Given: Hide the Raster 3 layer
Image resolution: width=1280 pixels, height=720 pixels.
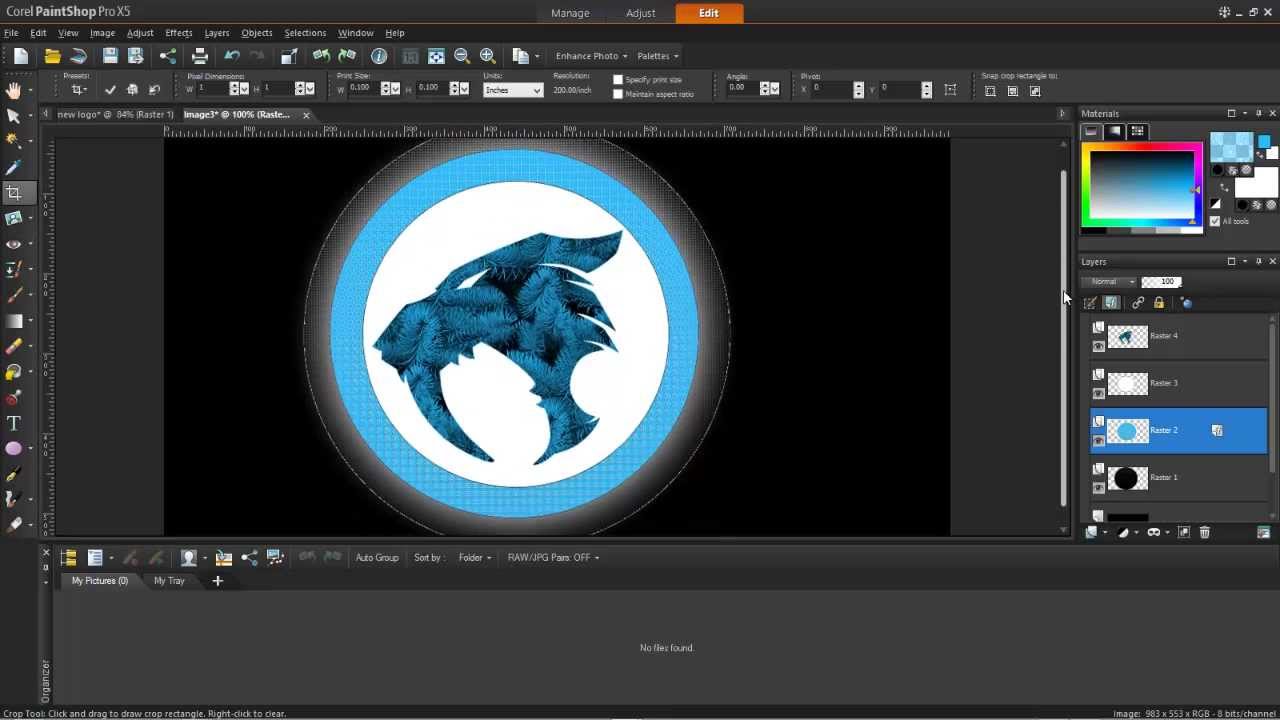Looking at the screenshot, I should point(1099,393).
